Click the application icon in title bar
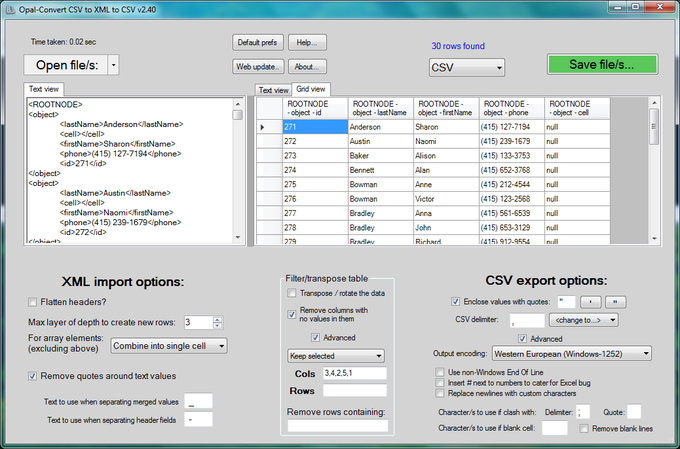This screenshot has height=449, width=680. click(10, 9)
